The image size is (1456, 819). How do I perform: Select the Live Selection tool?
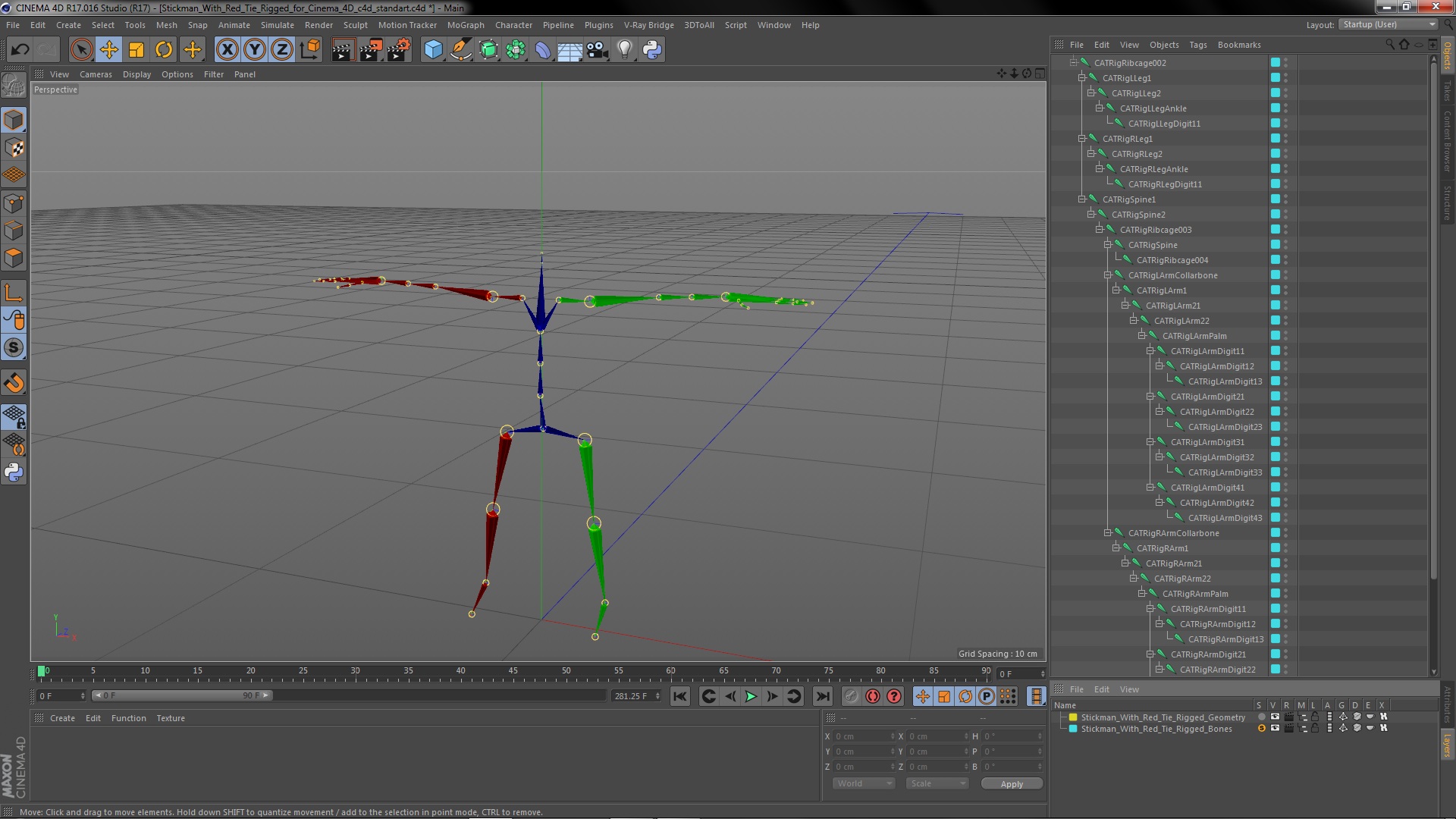[81, 50]
